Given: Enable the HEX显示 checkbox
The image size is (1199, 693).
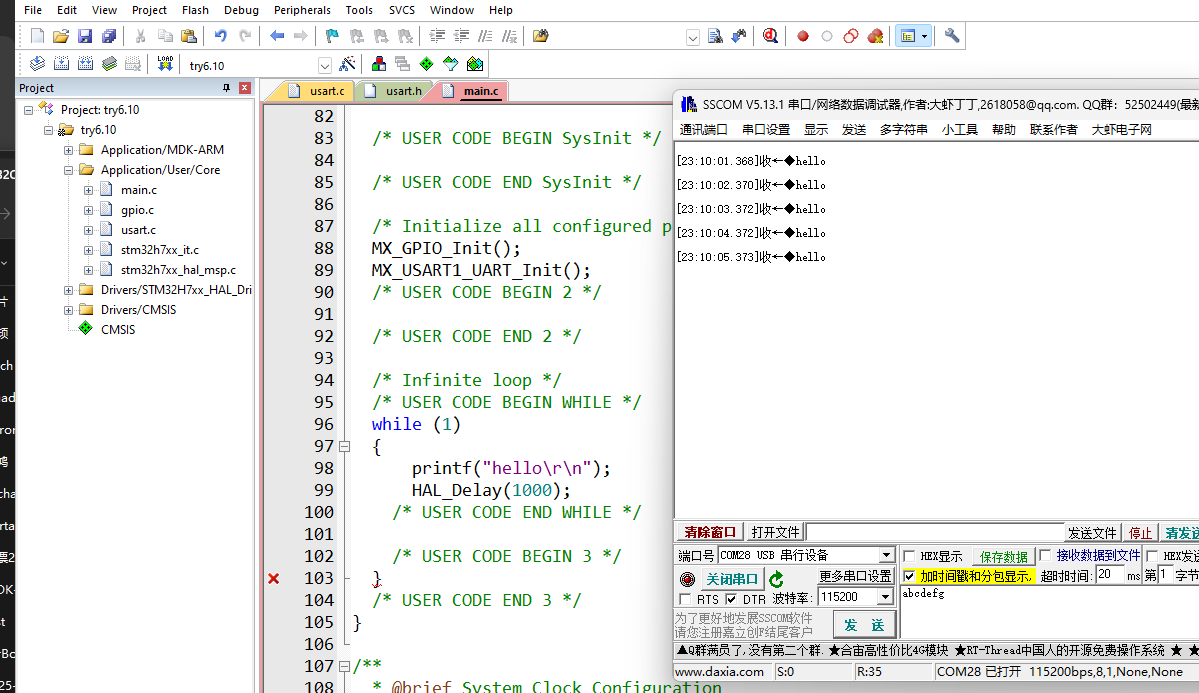Looking at the screenshot, I should [x=909, y=556].
